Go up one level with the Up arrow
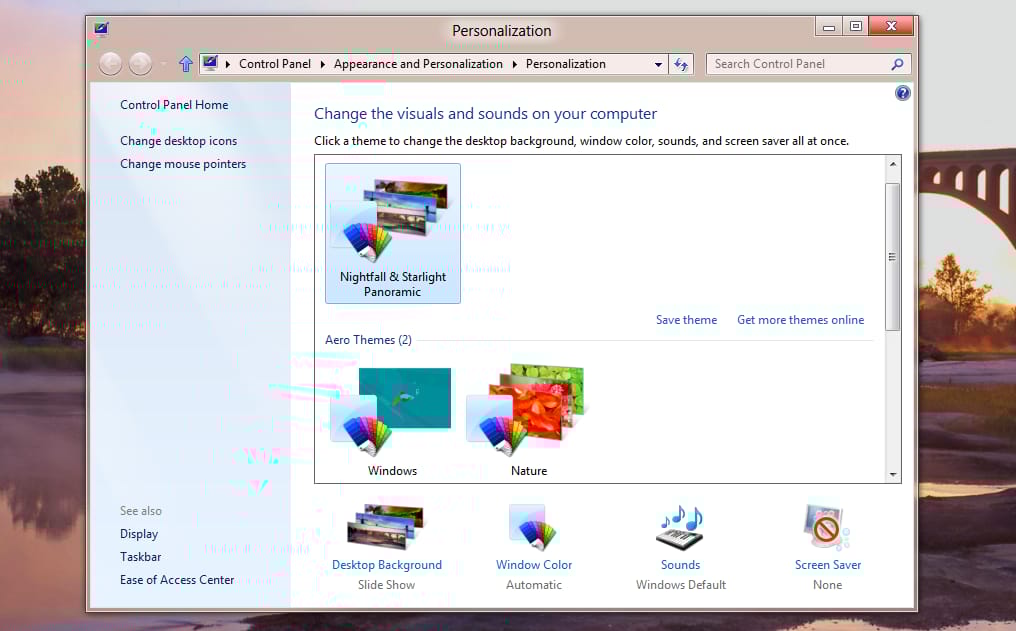Viewport: 1016px width, 631px height. point(186,63)
